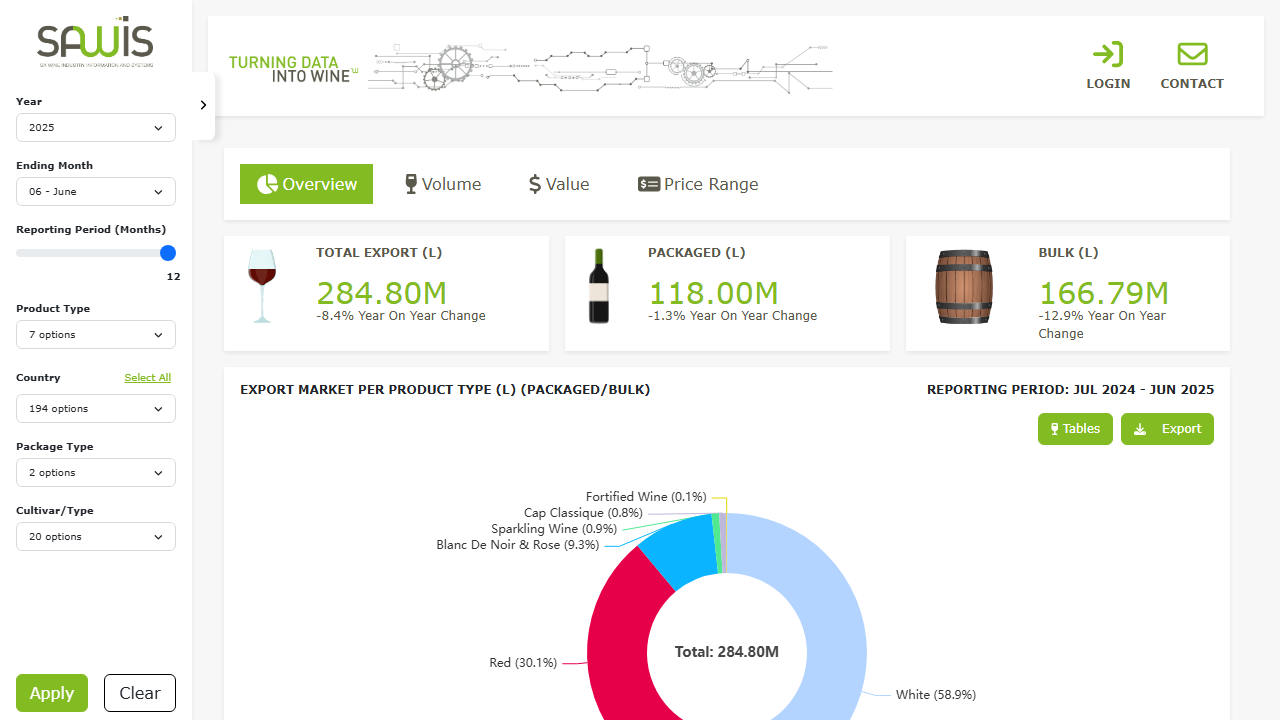Open the Country 194 options dropdown
Image resolution: width=1280 pixels, height=720 pixels.
(x=96, y=409)
